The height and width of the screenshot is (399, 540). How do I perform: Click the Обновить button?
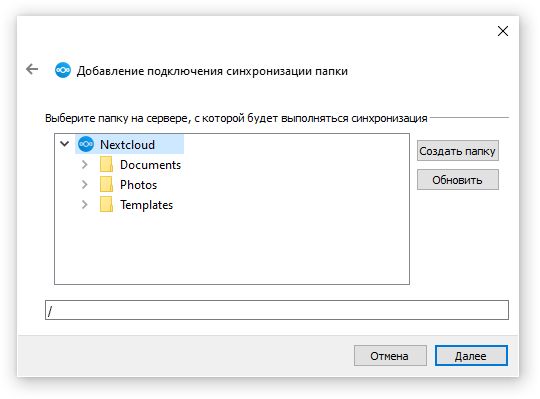[458, 180]
